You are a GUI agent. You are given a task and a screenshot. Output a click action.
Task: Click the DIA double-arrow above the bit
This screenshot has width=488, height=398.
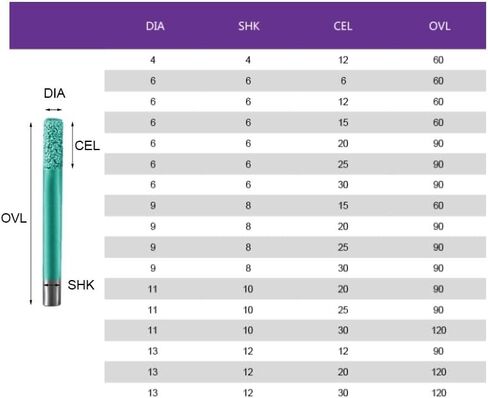pos(54,109)
